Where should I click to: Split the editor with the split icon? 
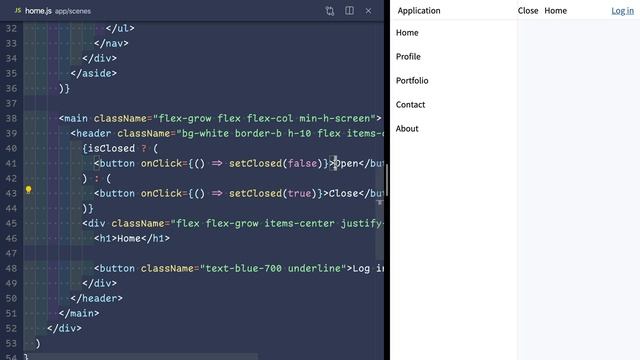(349, 11)
